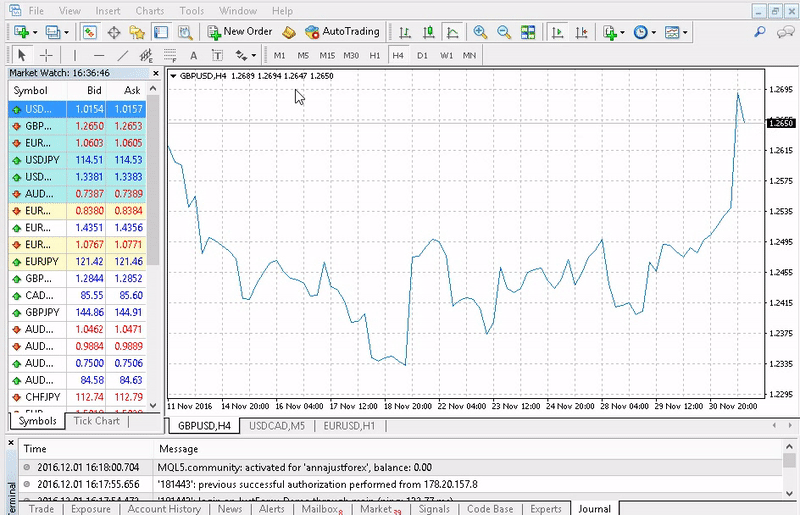Toggle the Market Watch panel icon
The height and width of the screenshot is (515, 800).
tap(89, 32)
